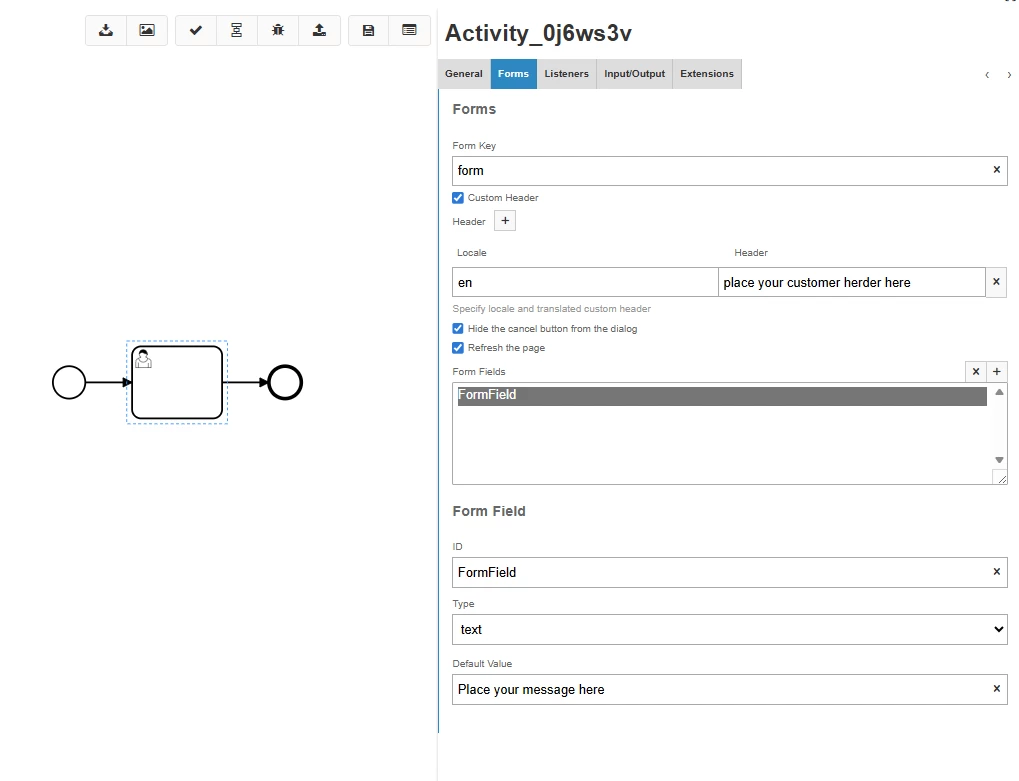The width and height of the screenshot is (1019, 781).
Task: Select the user task on the canvas
Action: point(177,382)
